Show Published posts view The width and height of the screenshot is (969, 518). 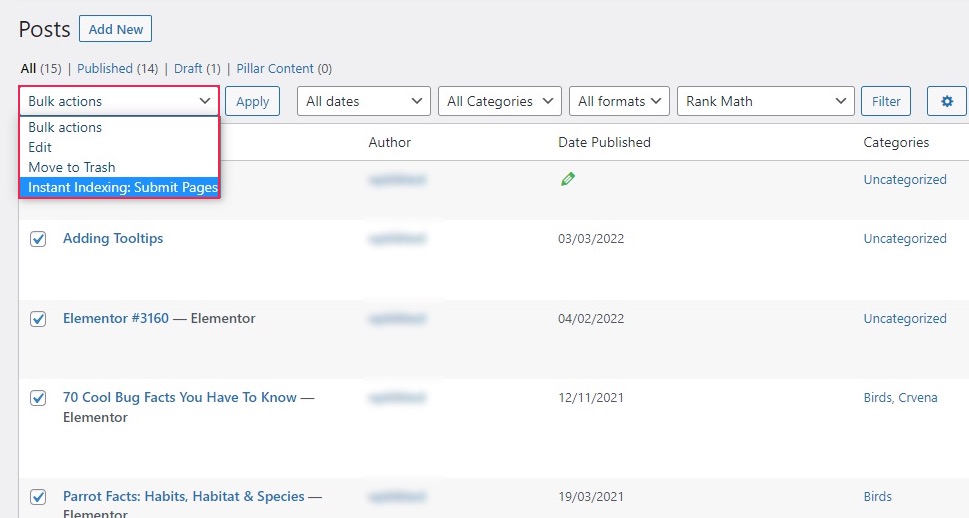(104, 69)
